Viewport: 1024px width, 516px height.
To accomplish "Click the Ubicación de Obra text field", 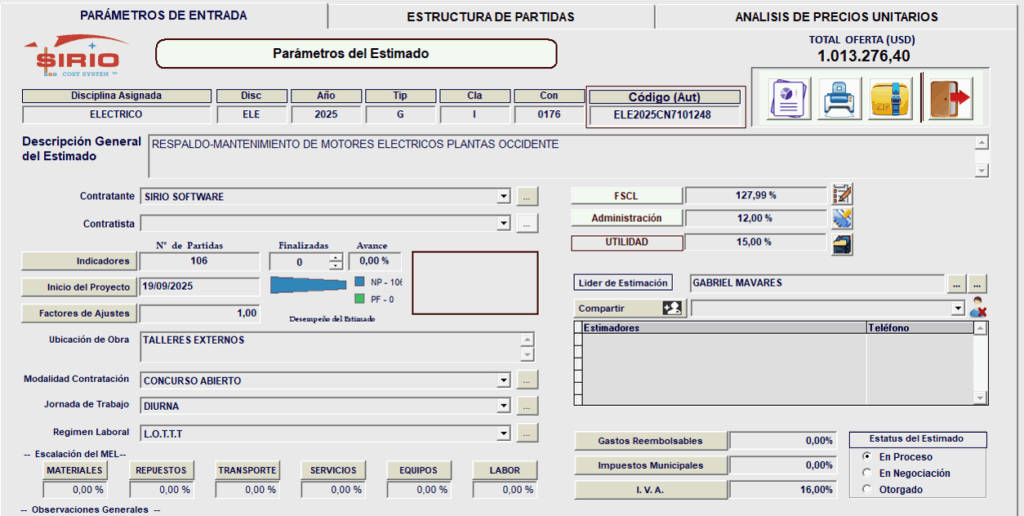I will tap(330, 347).
